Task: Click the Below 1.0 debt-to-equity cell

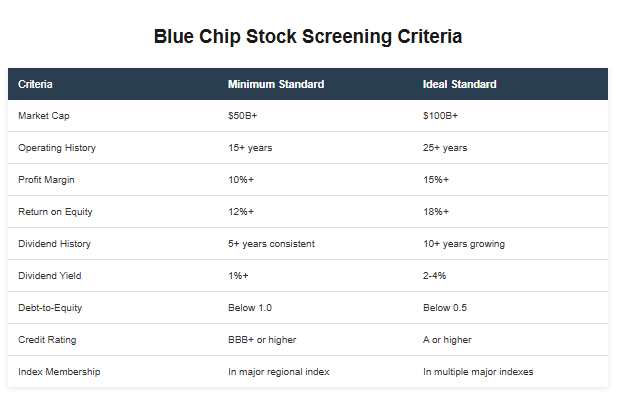Action: tap(250, 308)
